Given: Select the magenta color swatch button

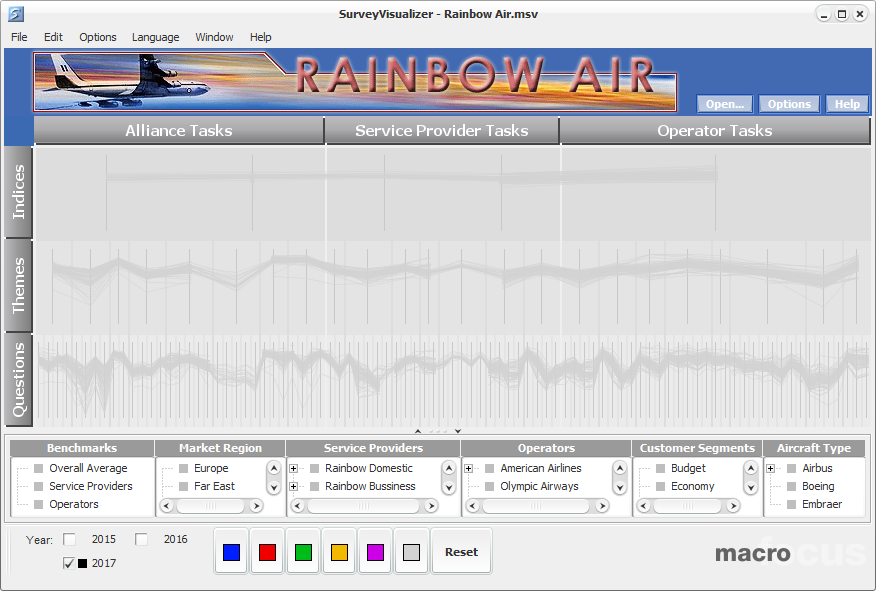Looking at the screenshot, I should (x=376, y=552).
